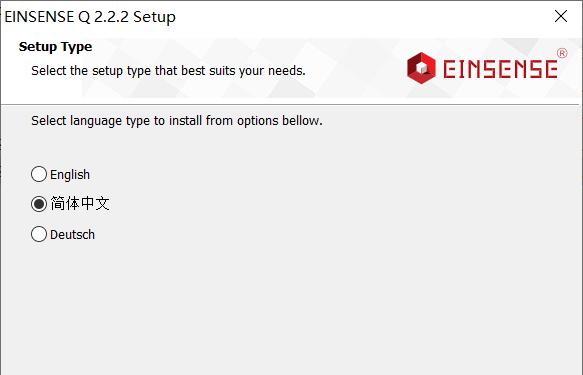This screenshot has width=583, height=375.
Task: Click the empty gray area below Deutsch
Action: pos(290,308)
